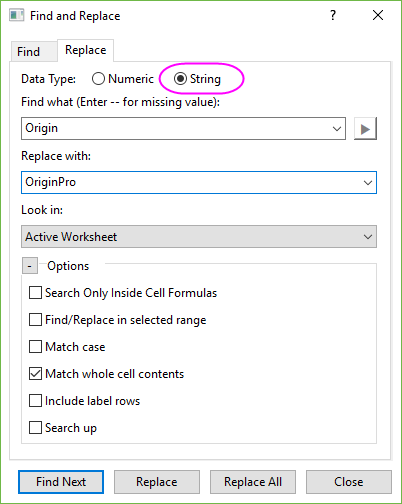
Task: Expand the Replace with dropdown arrow
Action: [x=368, y=183]
